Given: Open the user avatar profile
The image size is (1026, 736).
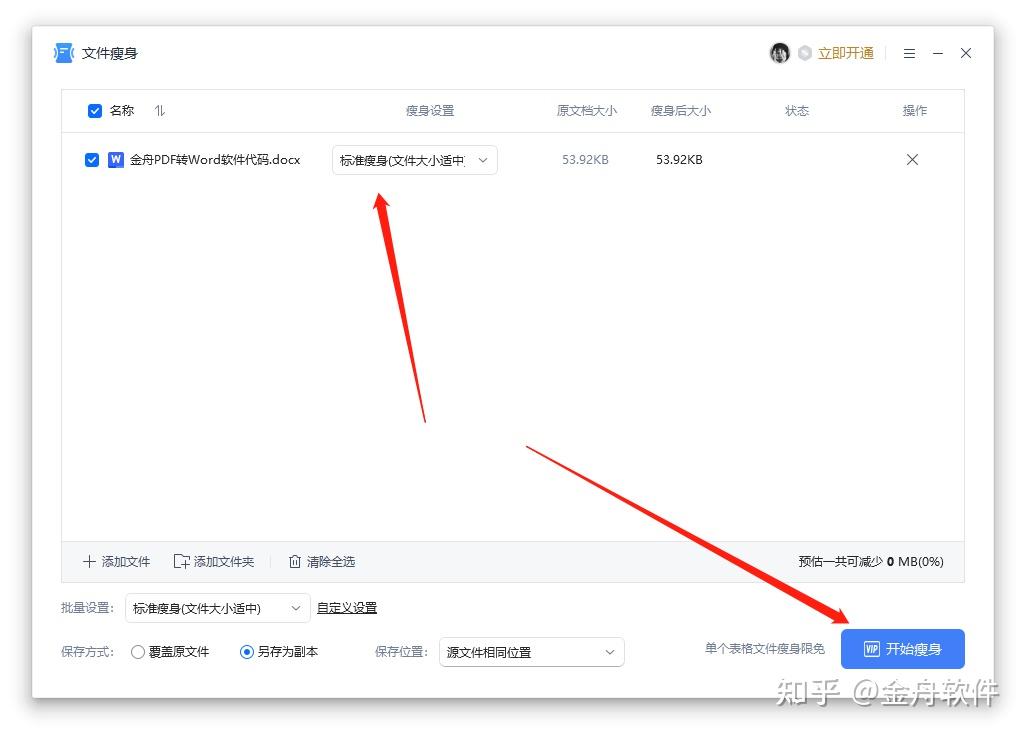Looking at the screenshot, I should (x=779, y=53).
